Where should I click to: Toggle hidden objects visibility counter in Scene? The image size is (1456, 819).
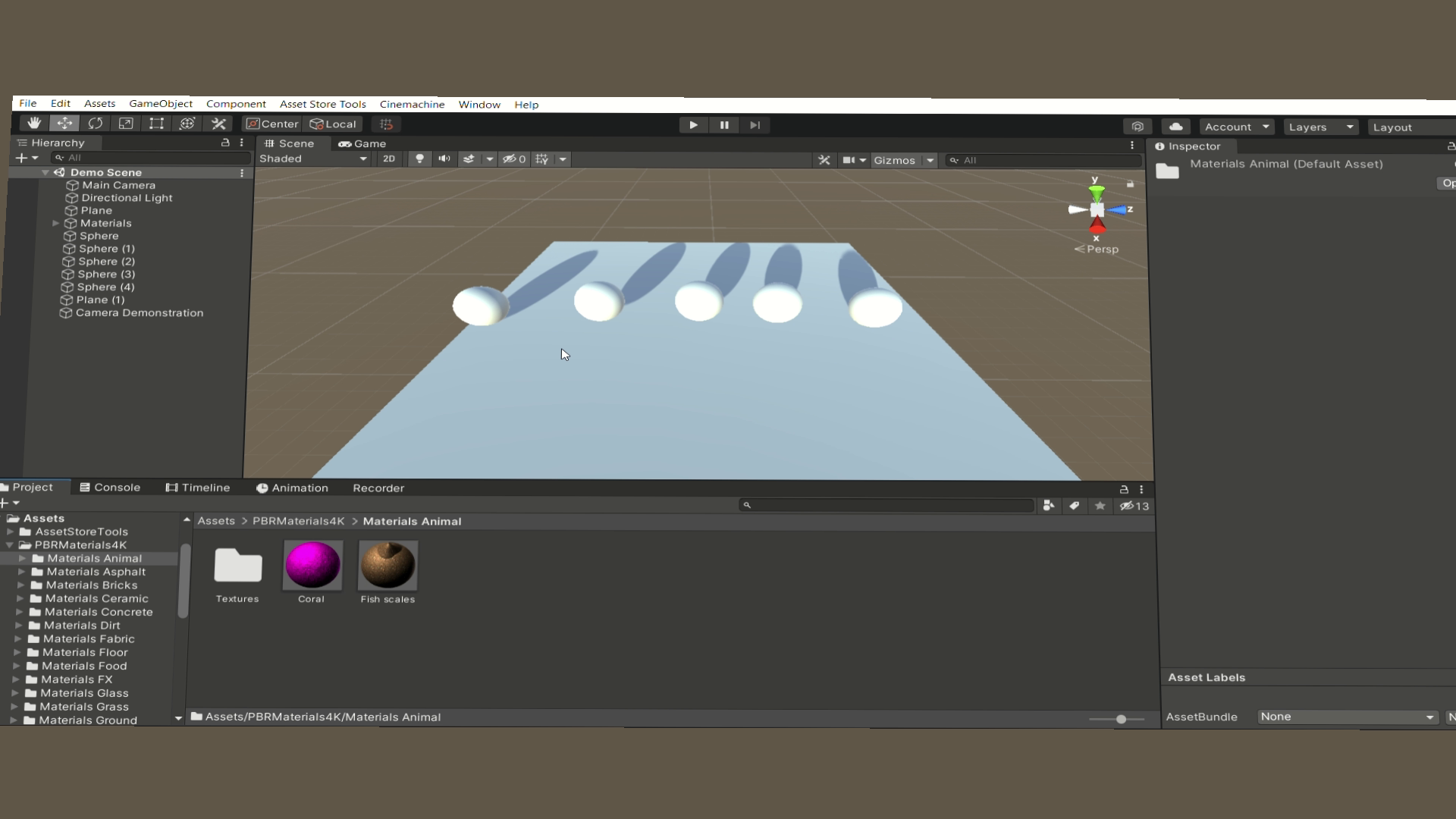514,159
